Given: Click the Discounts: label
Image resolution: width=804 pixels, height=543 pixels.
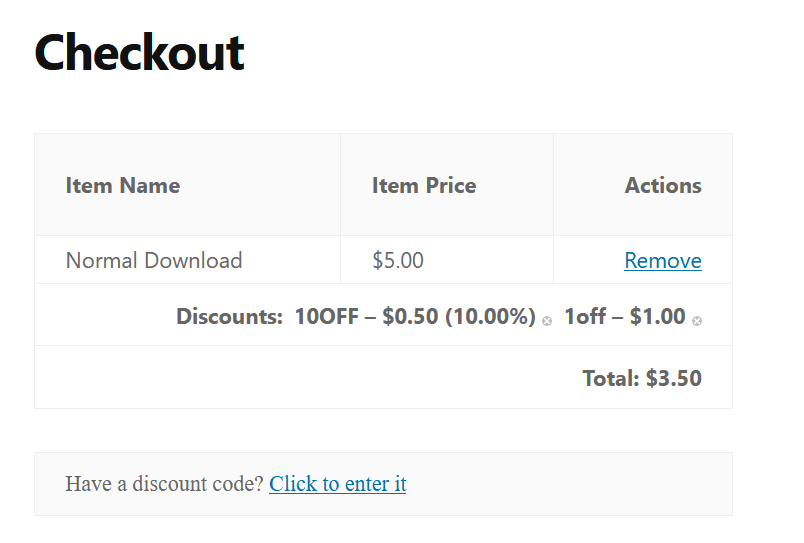Looking at the screenshot, I should (x=229, y=317).
